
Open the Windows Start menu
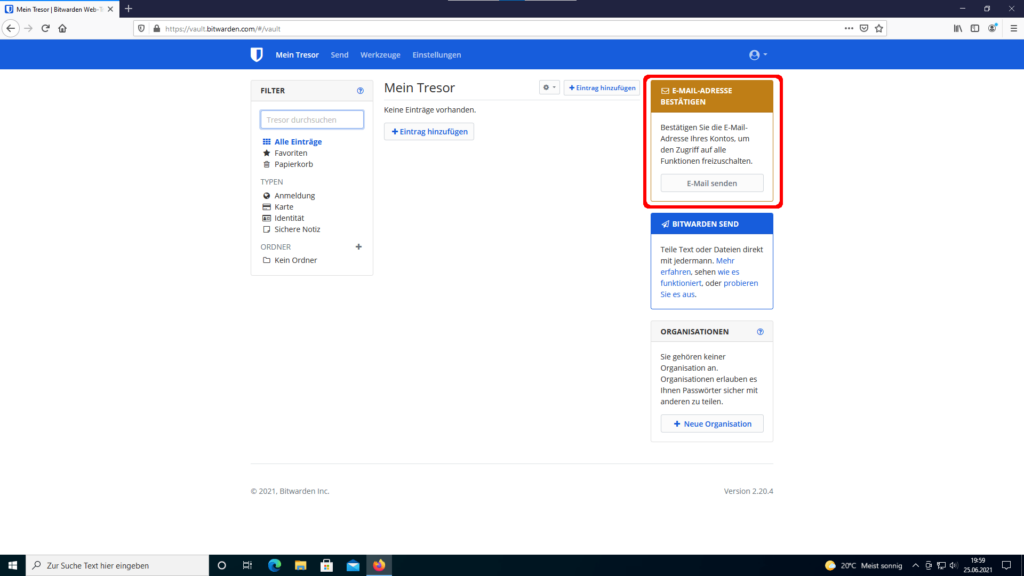[12, 566]
